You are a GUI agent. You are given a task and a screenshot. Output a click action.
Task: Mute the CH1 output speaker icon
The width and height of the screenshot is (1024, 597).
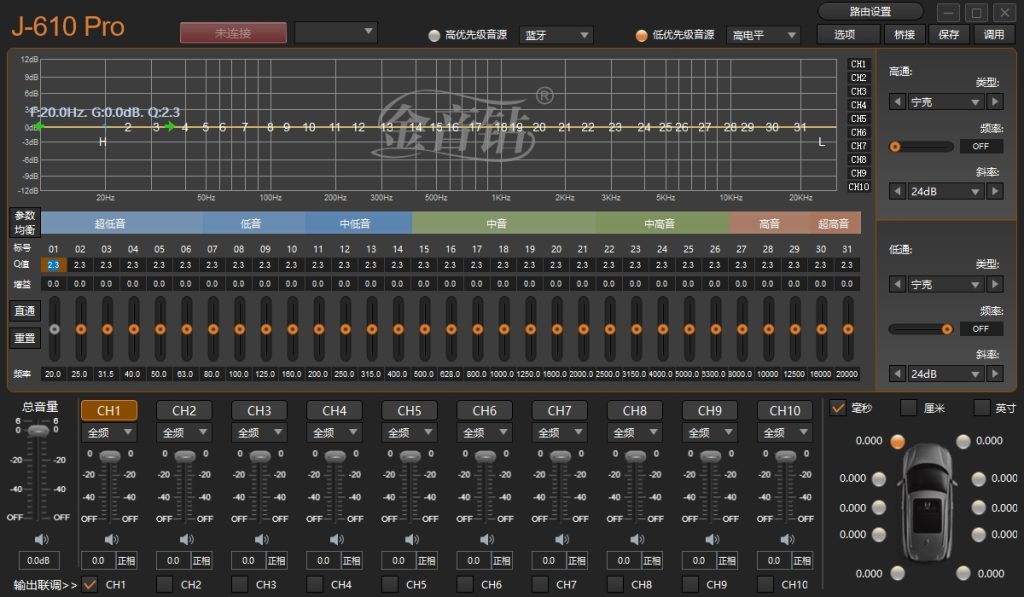coord(112,539)
